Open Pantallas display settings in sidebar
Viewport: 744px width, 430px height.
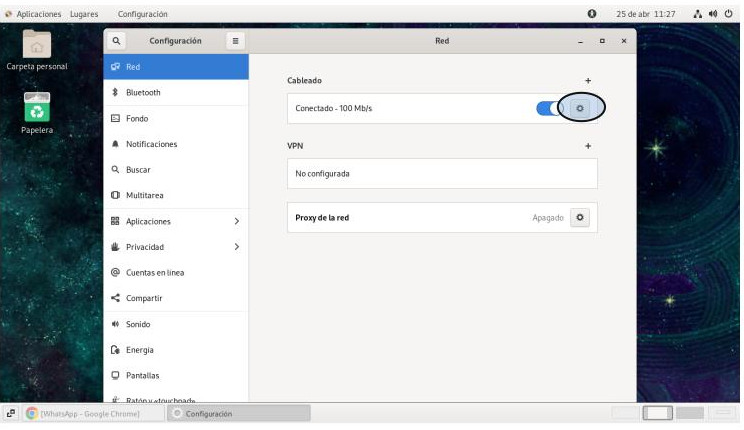click(142, 375)
